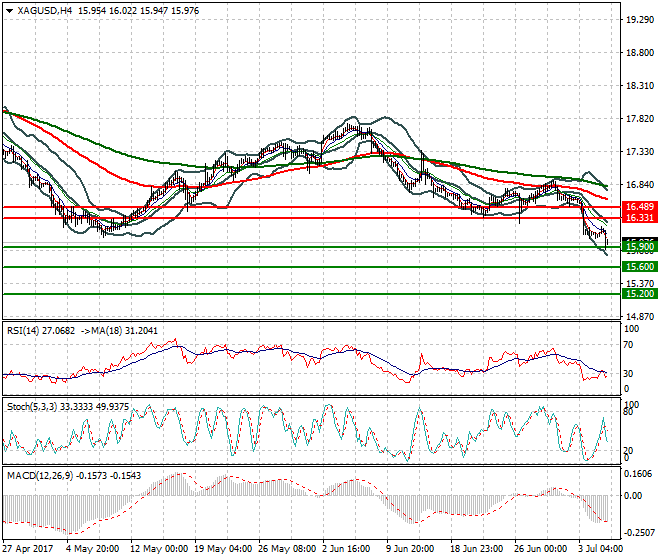Click the 18.310 price scale value
660x560 pixels.
640,85
